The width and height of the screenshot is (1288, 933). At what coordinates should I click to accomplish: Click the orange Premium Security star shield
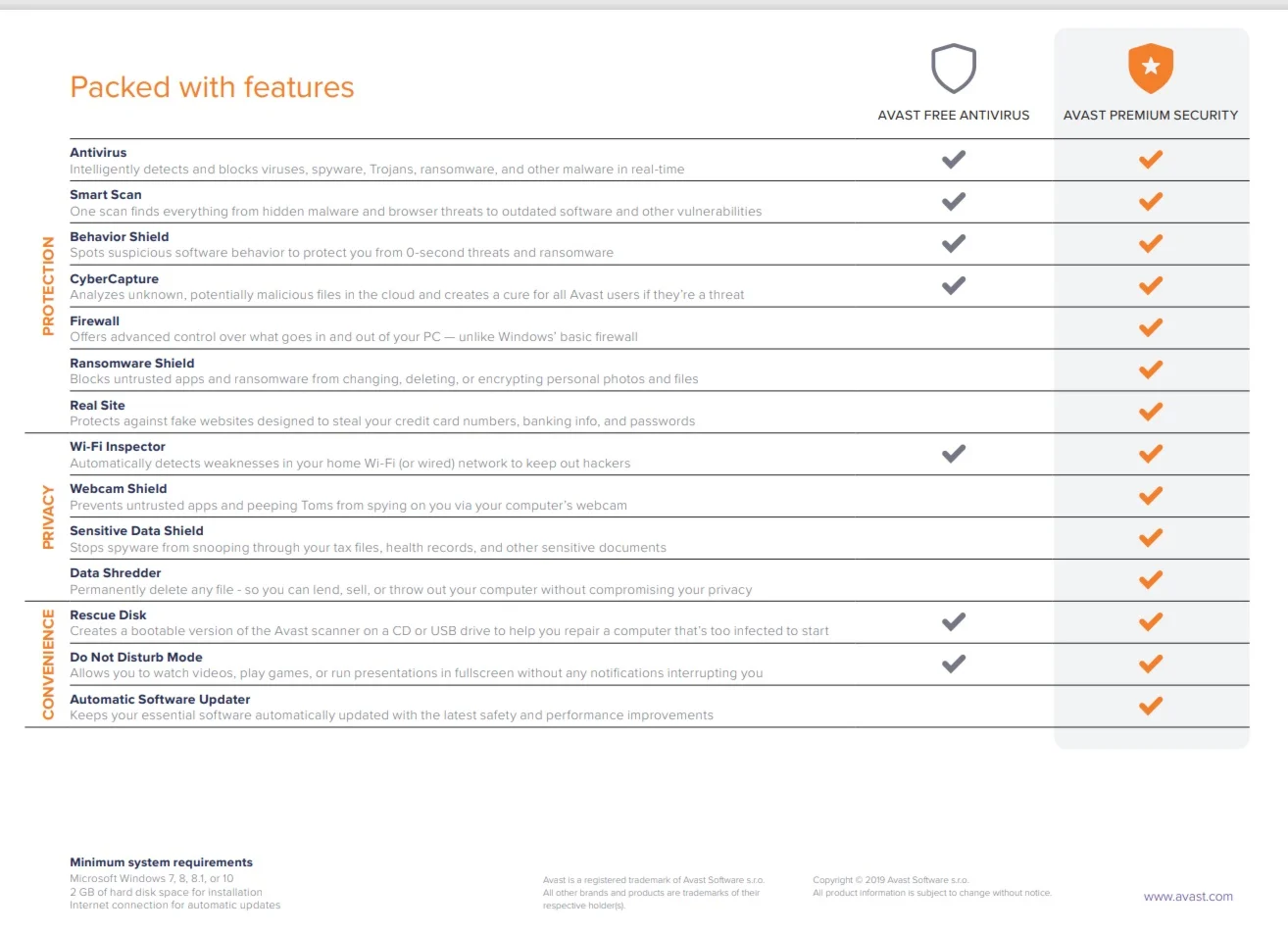point(1151,69)
